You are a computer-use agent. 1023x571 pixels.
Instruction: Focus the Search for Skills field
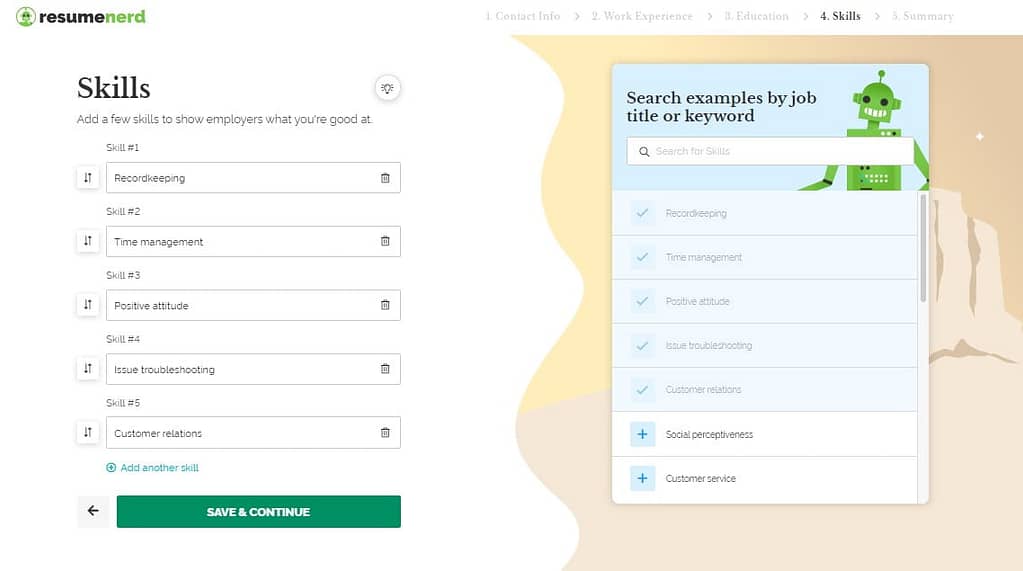770,151
